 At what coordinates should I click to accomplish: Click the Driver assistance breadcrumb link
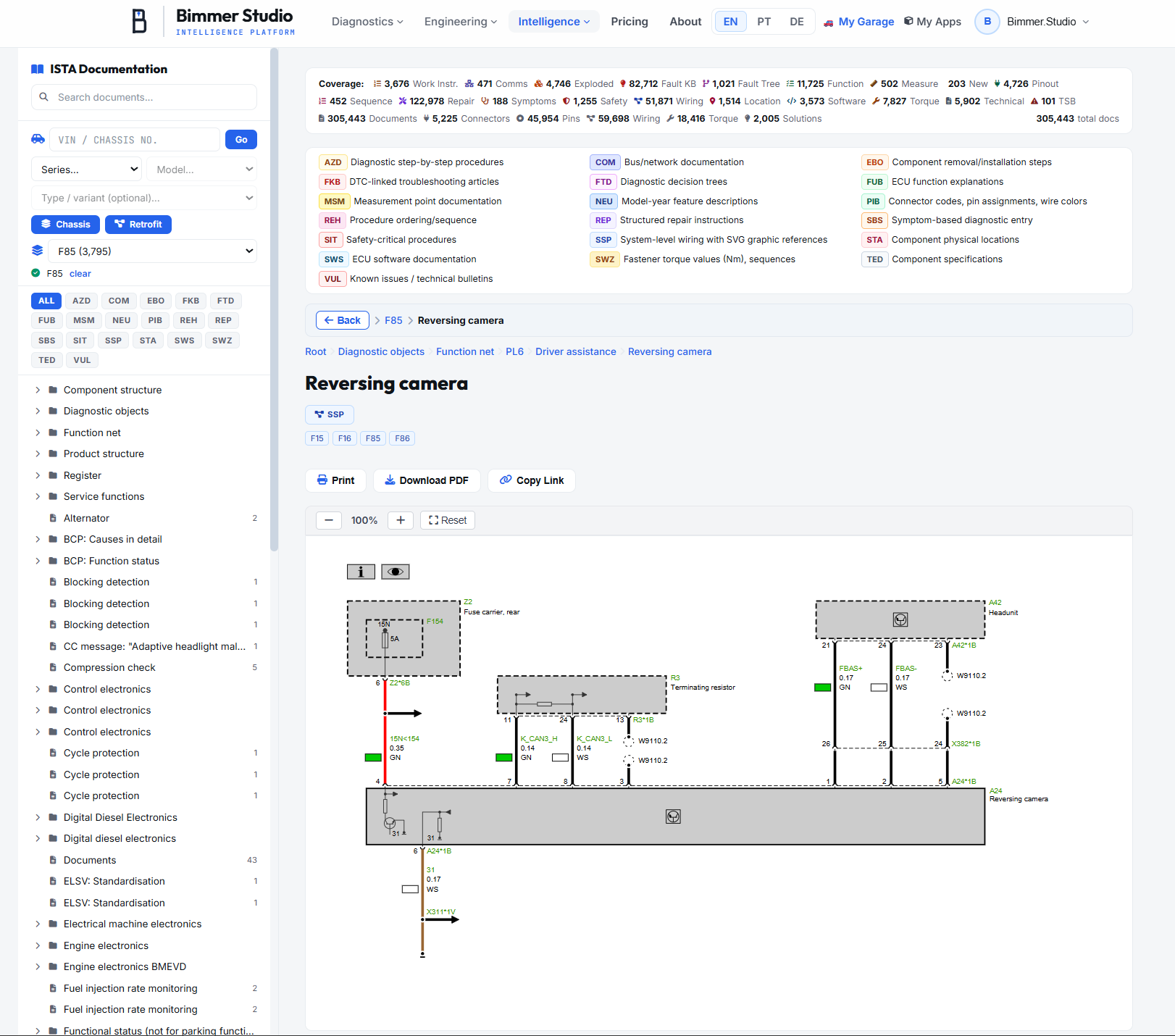(576, 351)
